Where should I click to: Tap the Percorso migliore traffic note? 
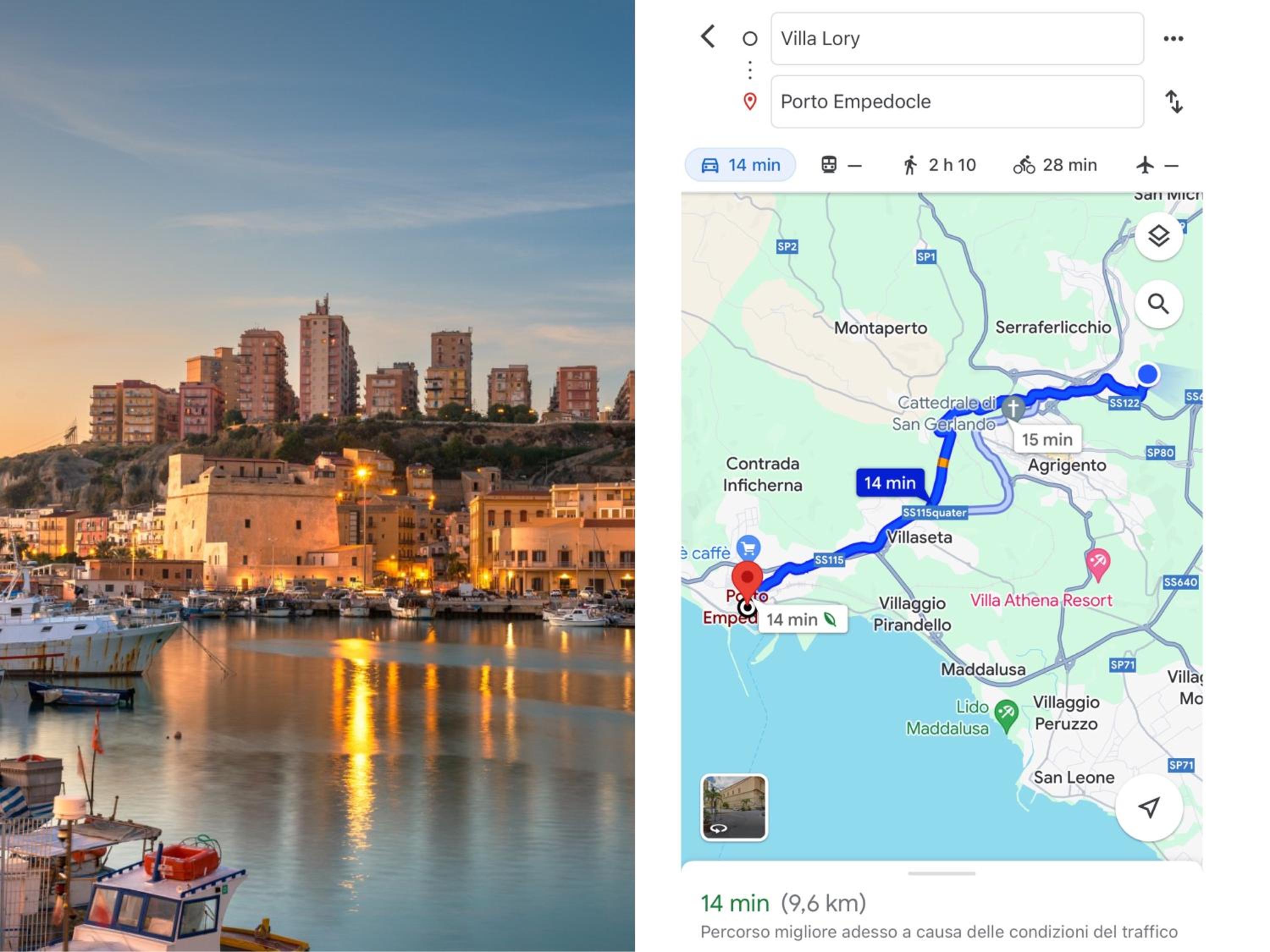pos(939,931)
